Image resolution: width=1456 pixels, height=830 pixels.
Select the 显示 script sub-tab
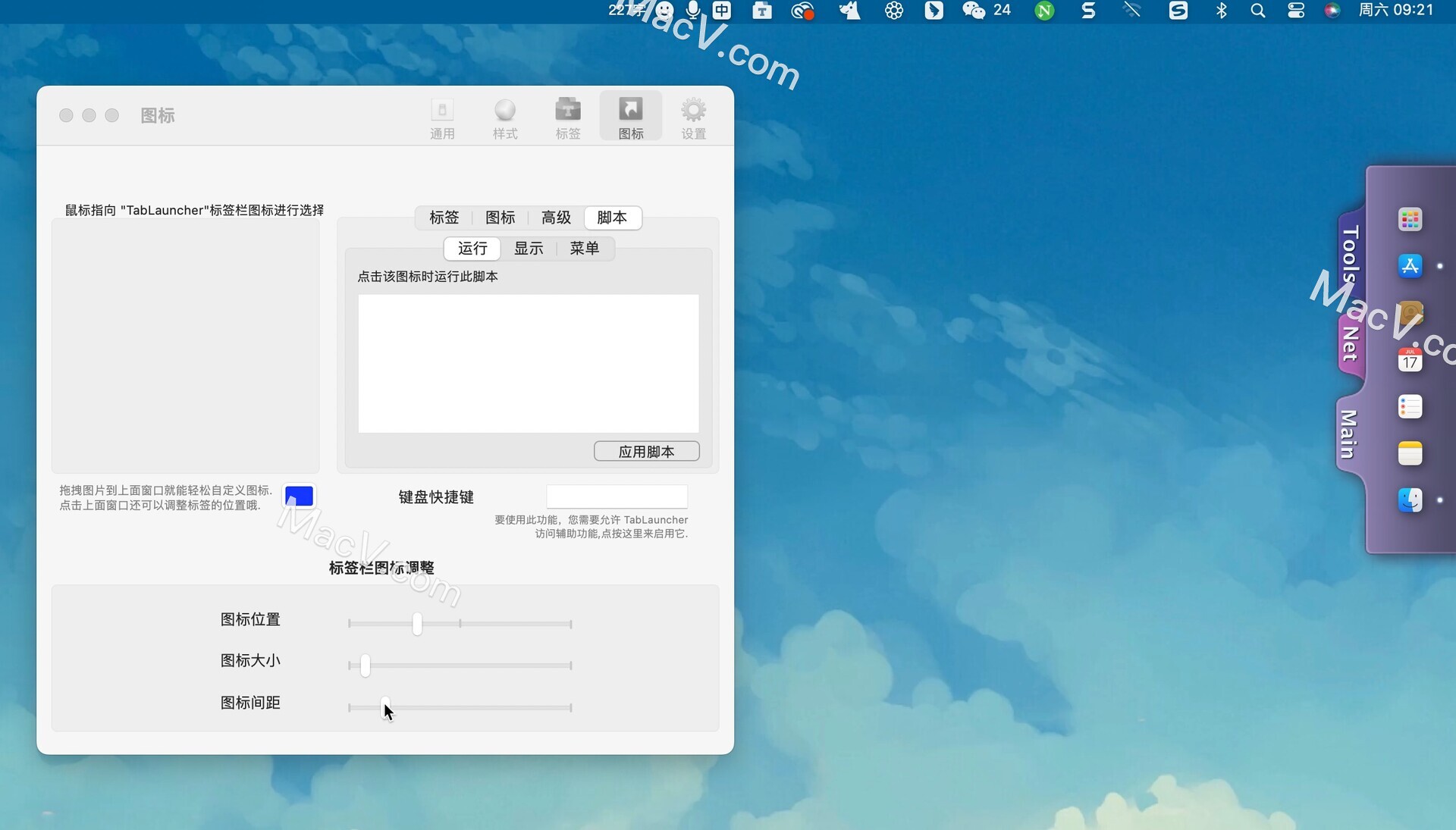pos(529,249)
